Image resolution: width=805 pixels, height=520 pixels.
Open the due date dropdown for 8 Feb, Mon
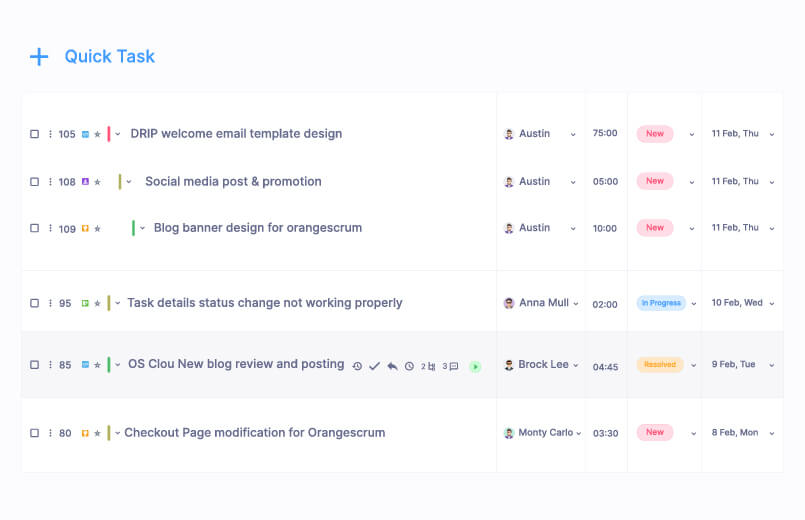(x=771, y=433)
